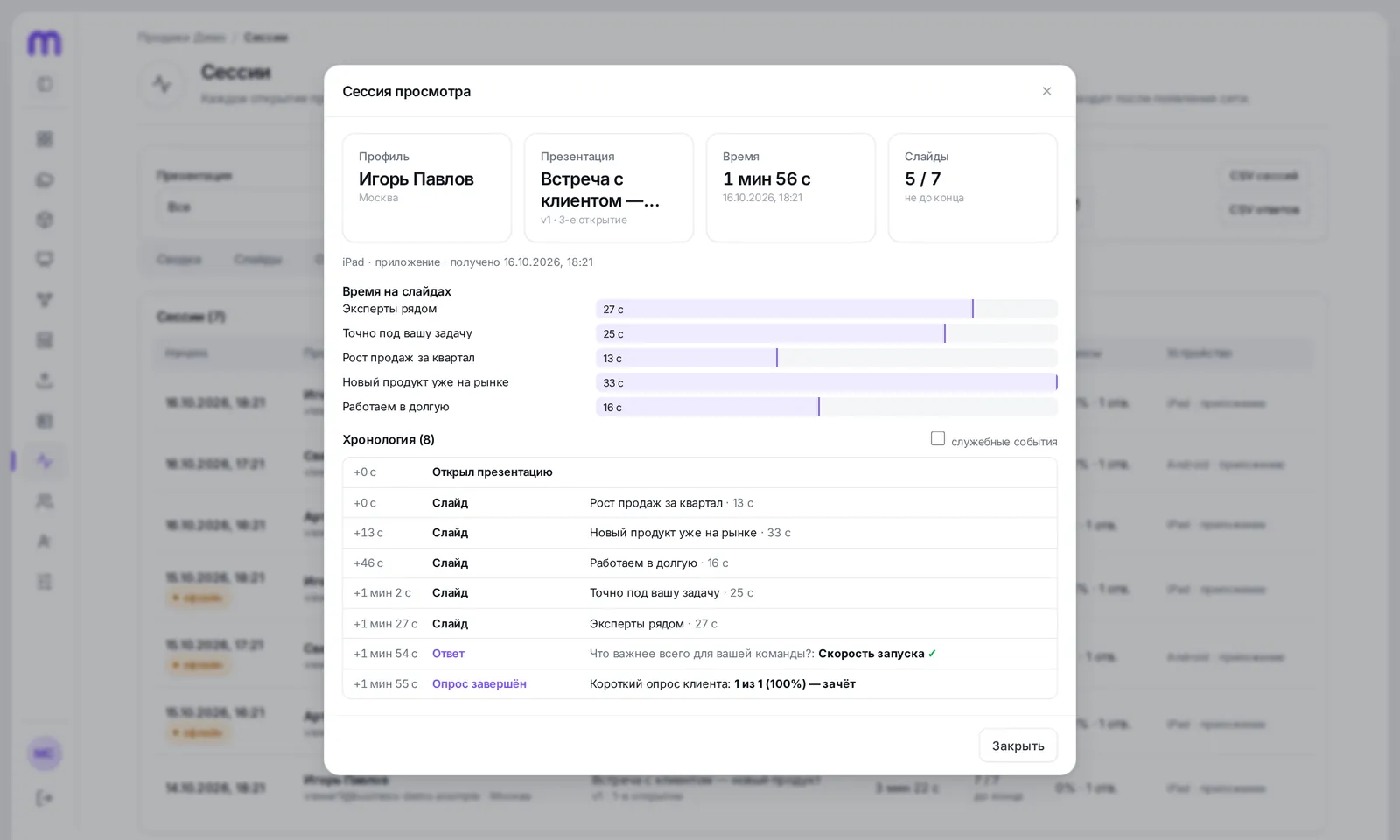
Task: Click the Закрыть button
Action: pos(1018,745)
